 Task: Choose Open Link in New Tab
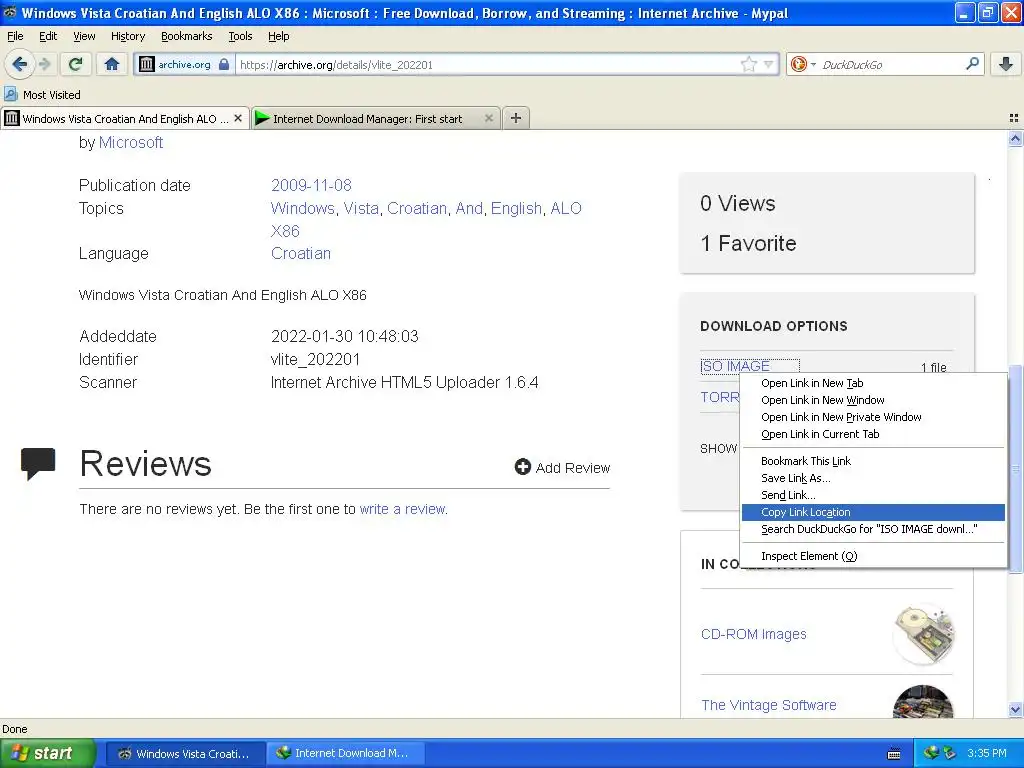pos(873,383)
